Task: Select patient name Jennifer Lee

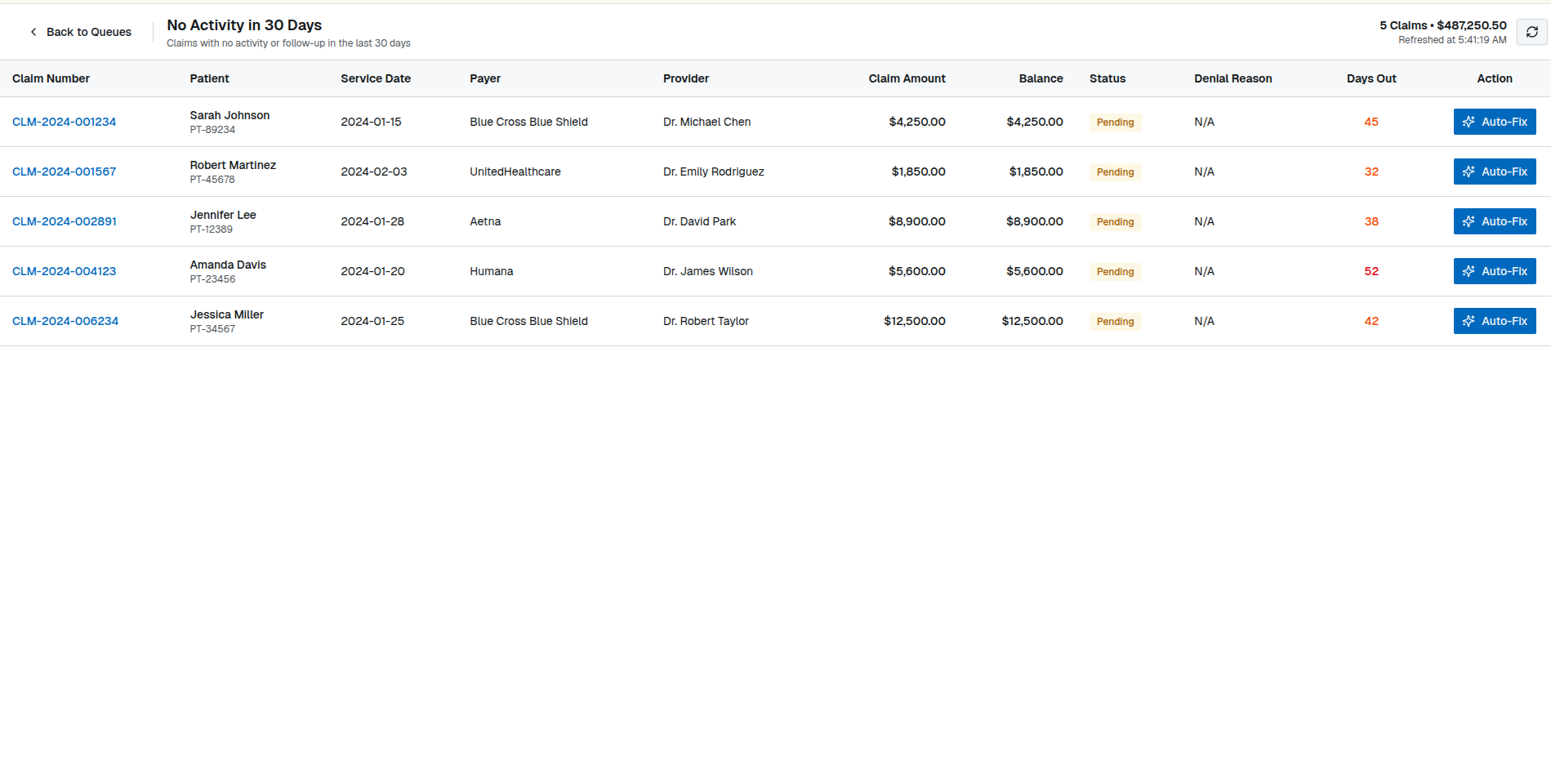Action: 223,215
